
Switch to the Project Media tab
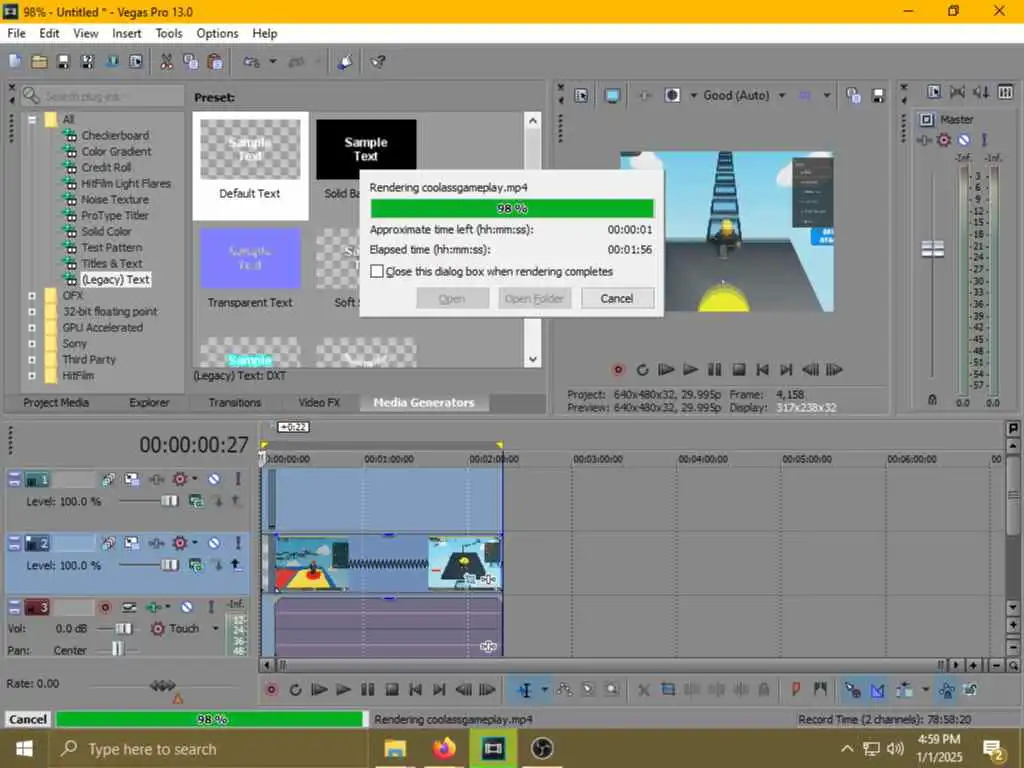pyautogui.click(x=56, y=403)
